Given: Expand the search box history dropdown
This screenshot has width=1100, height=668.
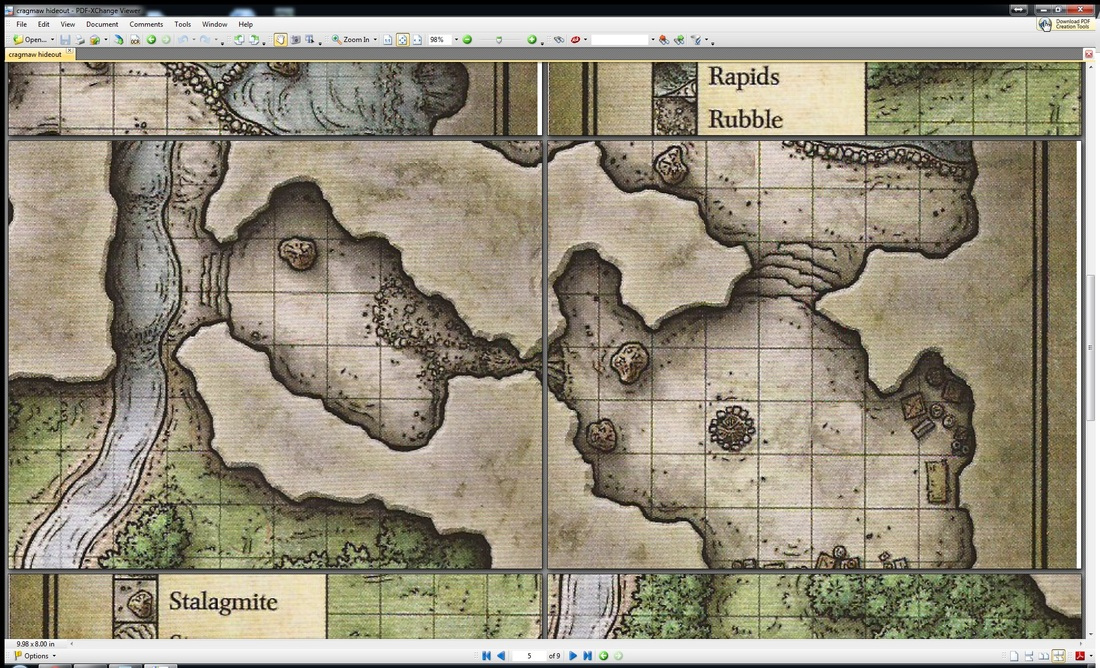Looking at the screenshot, I should point(652,40).
